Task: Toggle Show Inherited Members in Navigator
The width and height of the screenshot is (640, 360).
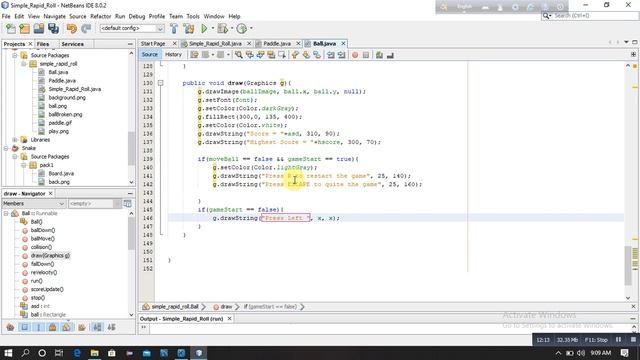Action: click(x=11, y=327)
